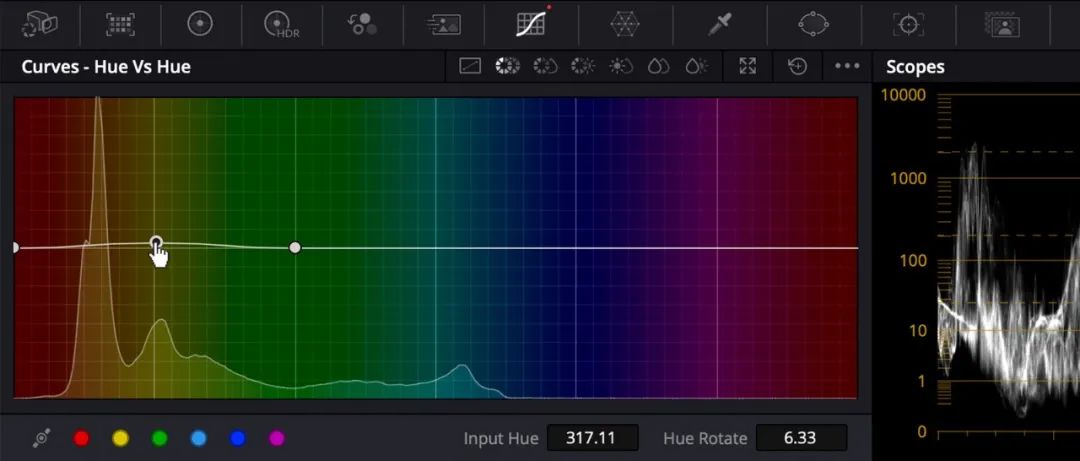
Task: Click the green hue preset swatch
Action: pos(160,438)
